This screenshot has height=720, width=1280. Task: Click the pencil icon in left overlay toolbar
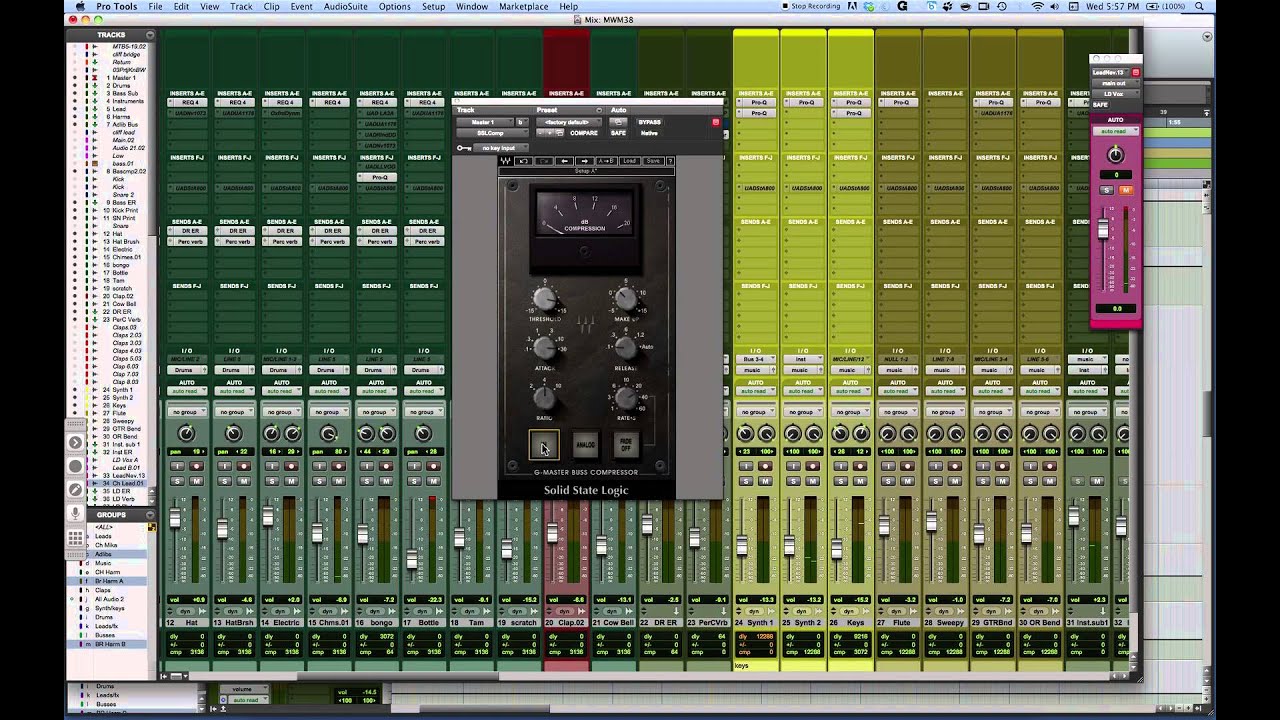click(75, 489)
